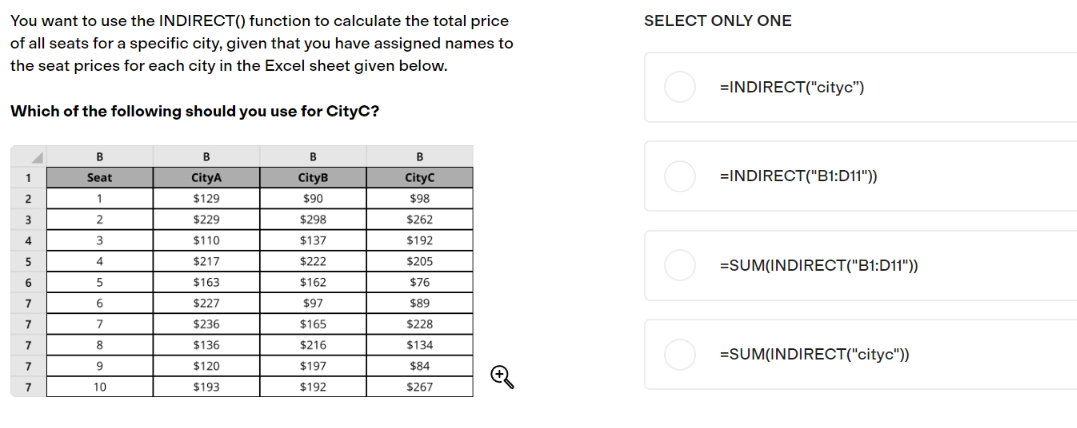The width and height of the screenshot is (1077, 428).
Task: Click row number 1 header
Action: [x=28, y=178]
